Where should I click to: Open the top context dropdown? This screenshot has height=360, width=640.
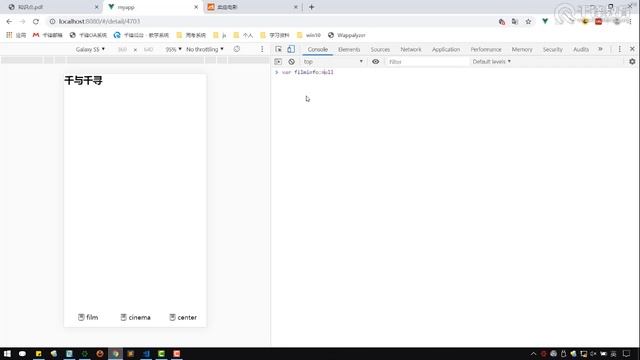pos(333,62)
